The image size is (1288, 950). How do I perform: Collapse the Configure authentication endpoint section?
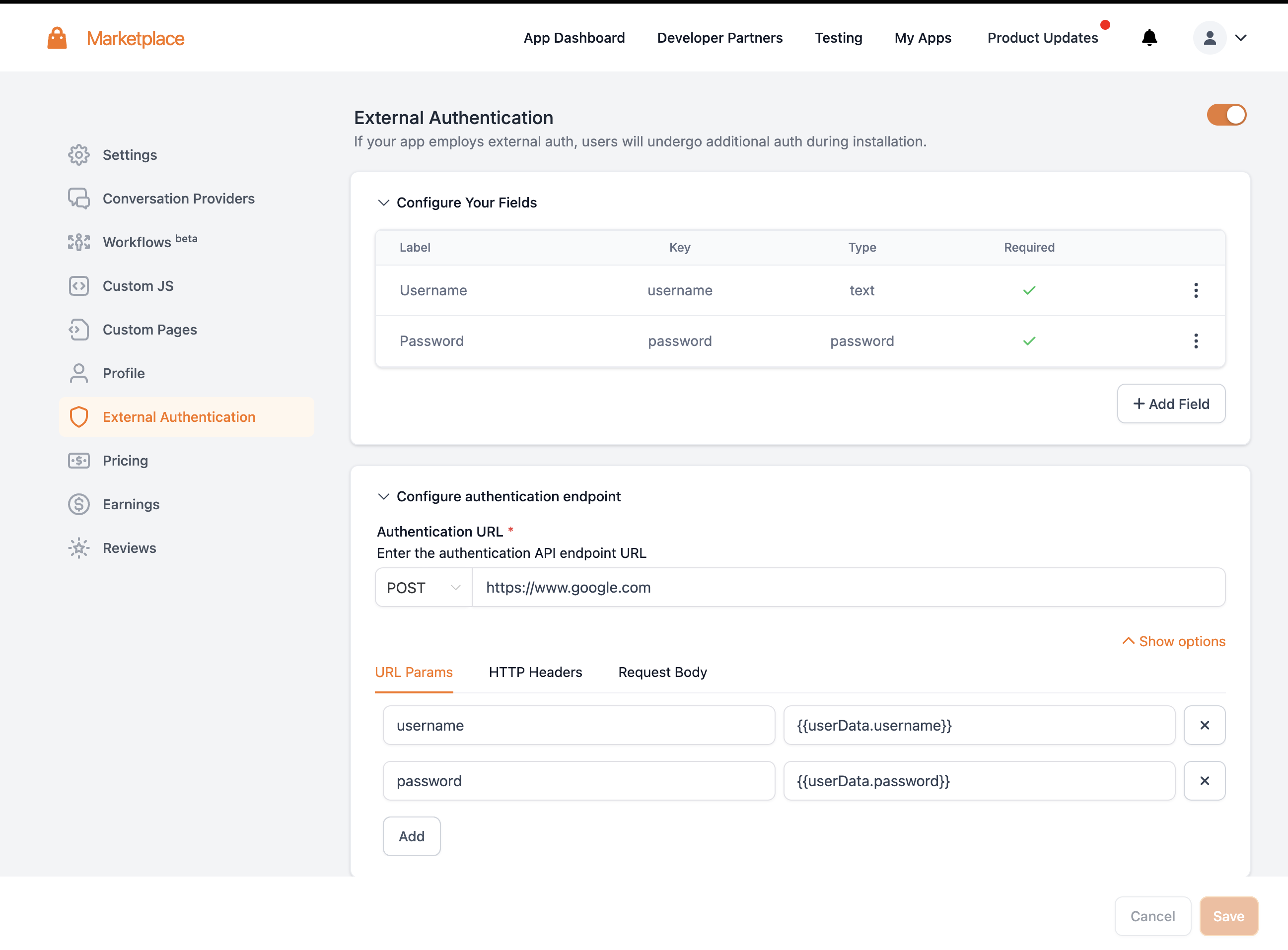click(383, 496)
